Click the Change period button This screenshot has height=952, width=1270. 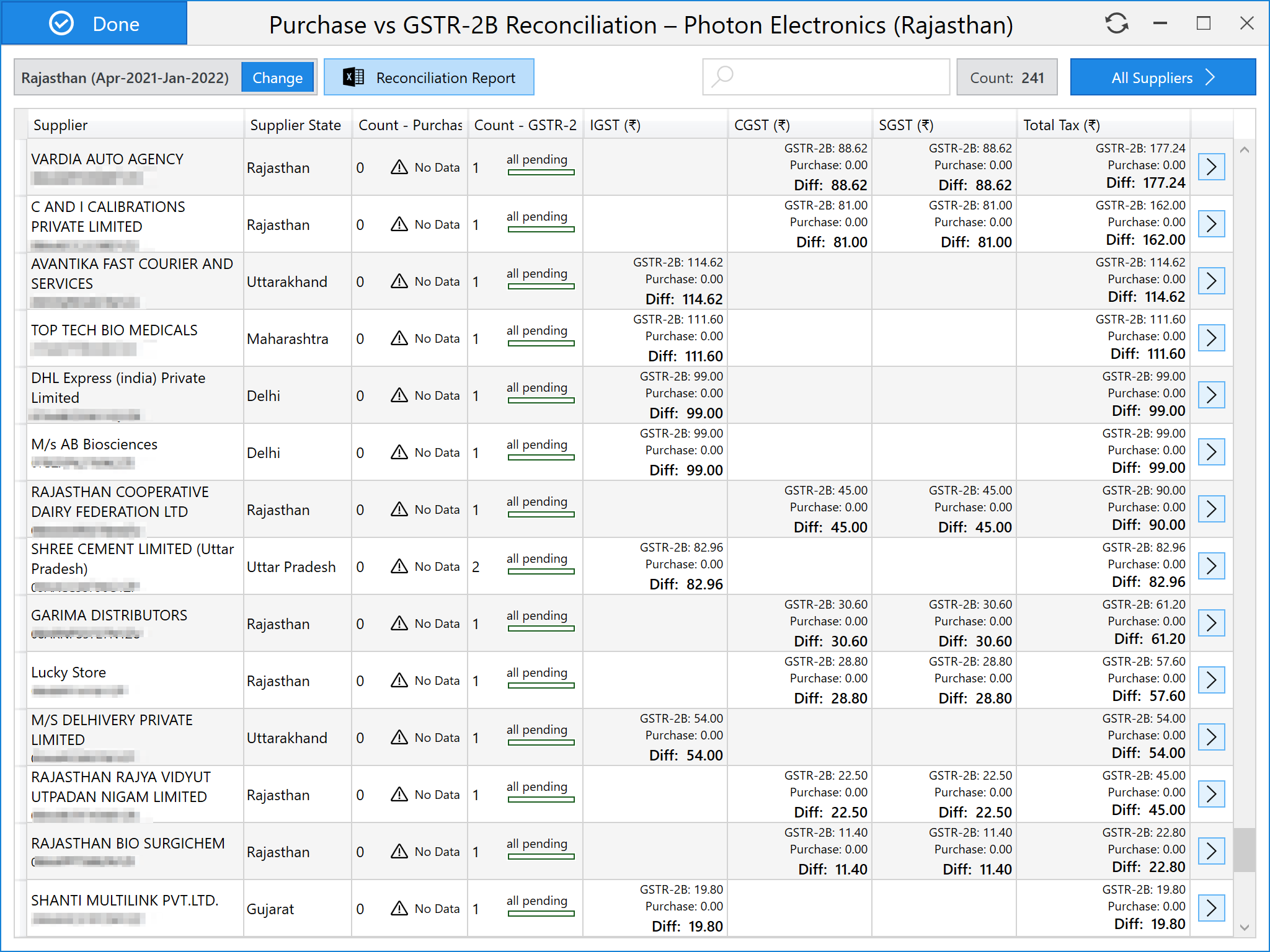click(277, 77)
